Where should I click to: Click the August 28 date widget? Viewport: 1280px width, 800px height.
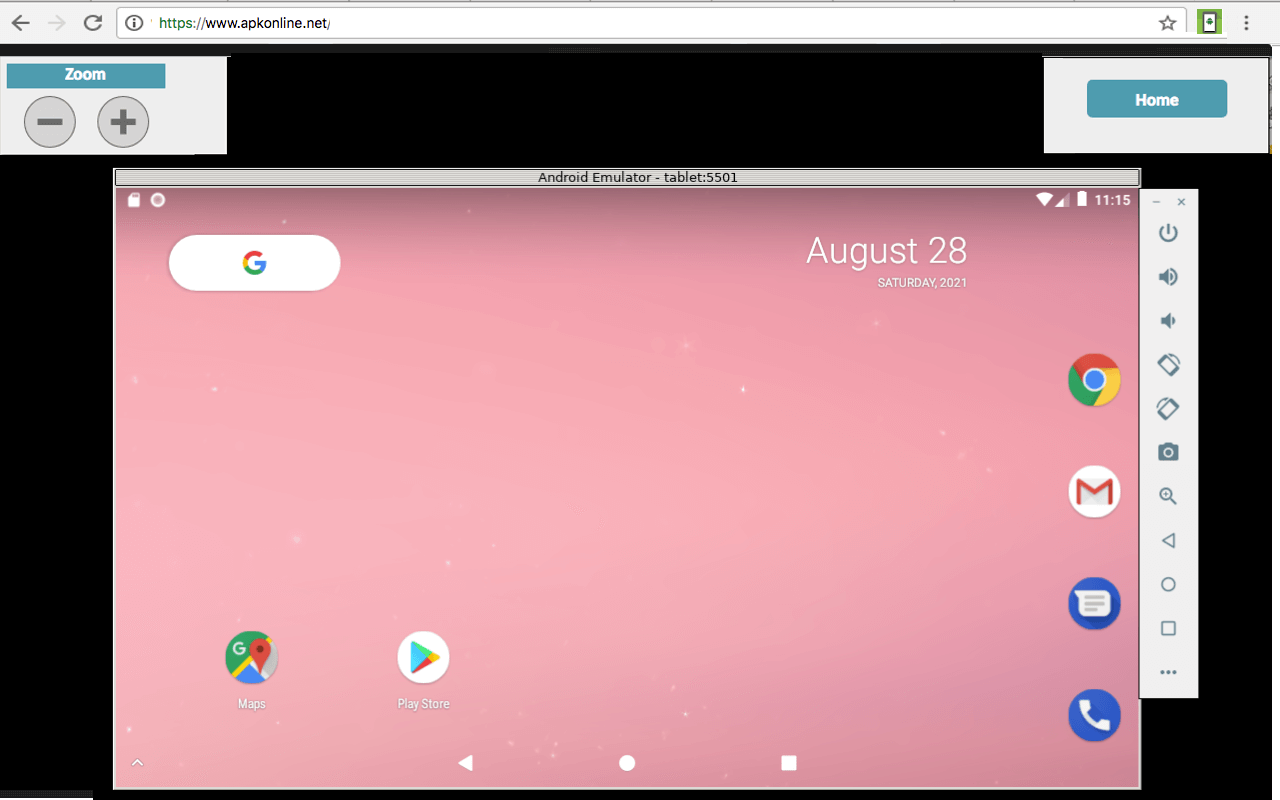886,261
